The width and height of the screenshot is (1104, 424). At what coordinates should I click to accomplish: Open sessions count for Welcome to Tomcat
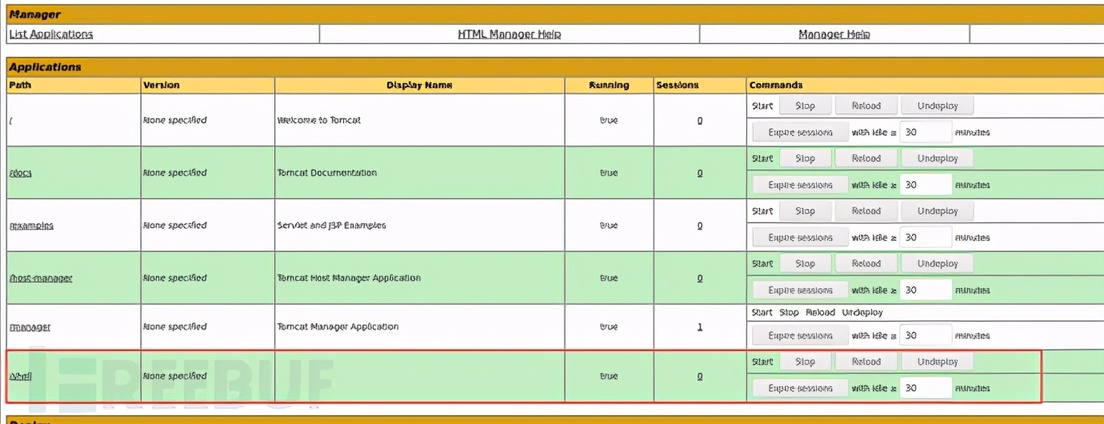coord(700,120)
